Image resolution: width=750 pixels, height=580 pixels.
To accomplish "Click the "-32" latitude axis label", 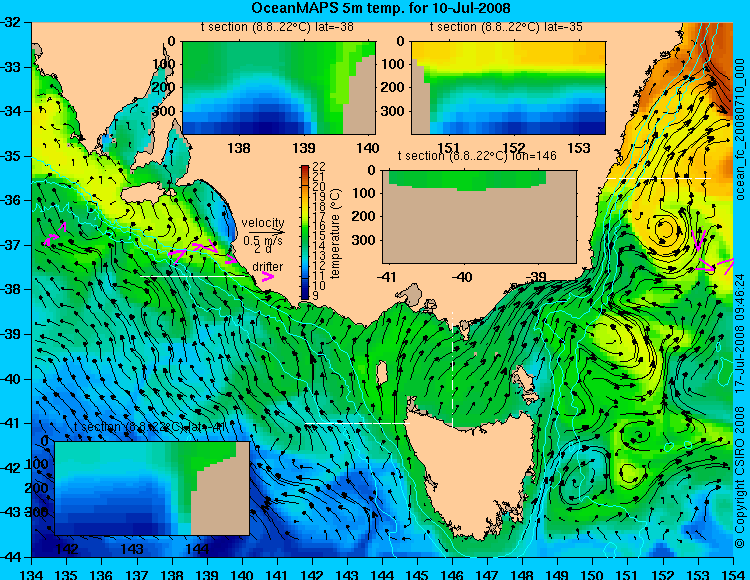I will click(12, 22).
